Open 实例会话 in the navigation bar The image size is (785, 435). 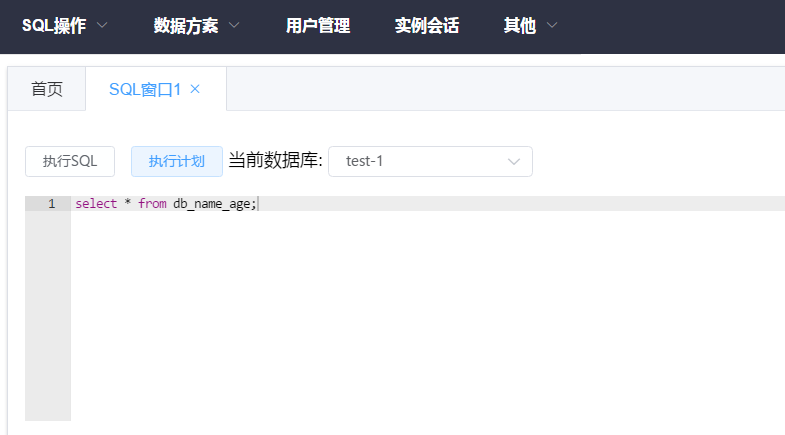[x=427, y=26]
